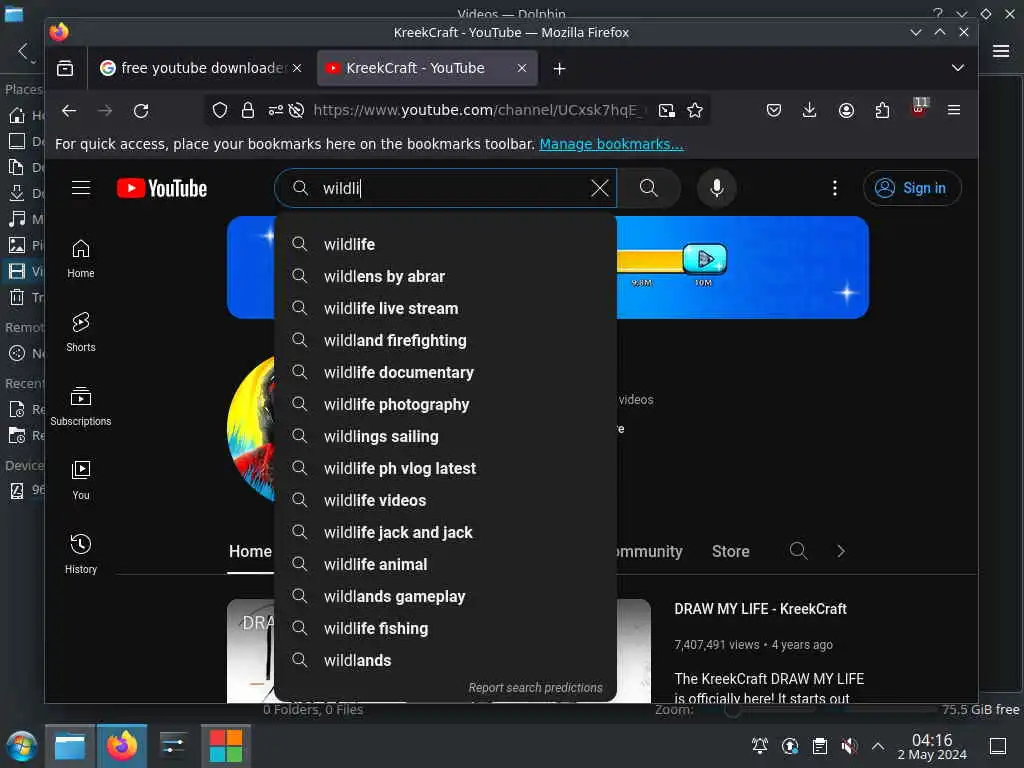1024x768 pixels.
Task: Click Report search predictions link
Action: 535,688
